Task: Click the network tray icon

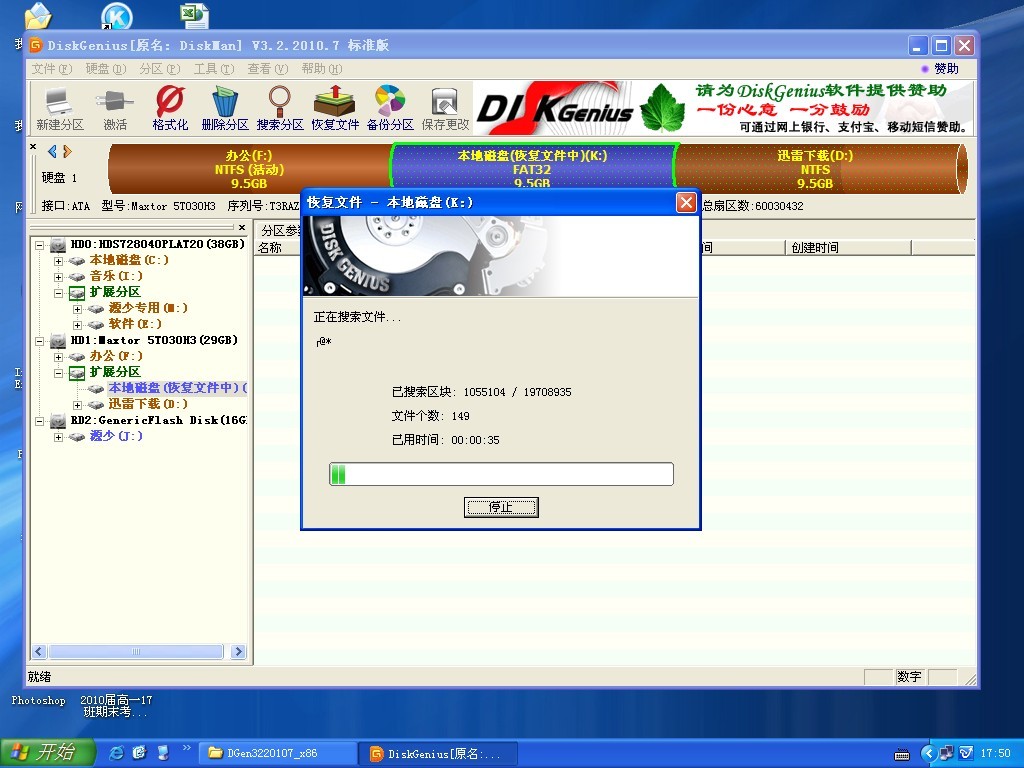Action: tap(946, 753)
